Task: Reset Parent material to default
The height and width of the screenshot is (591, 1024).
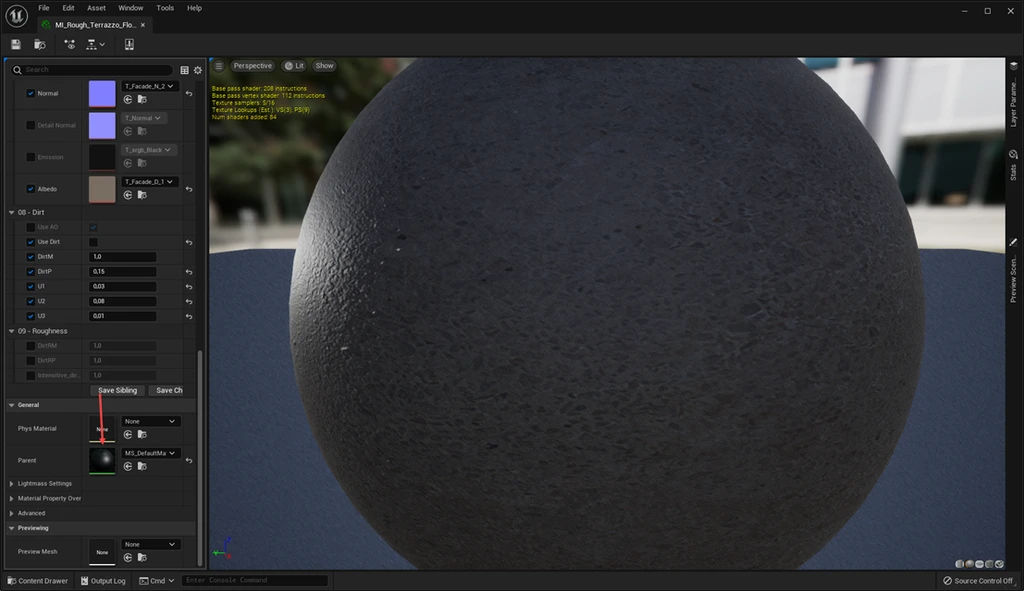Action: click(x=189, y=460)
